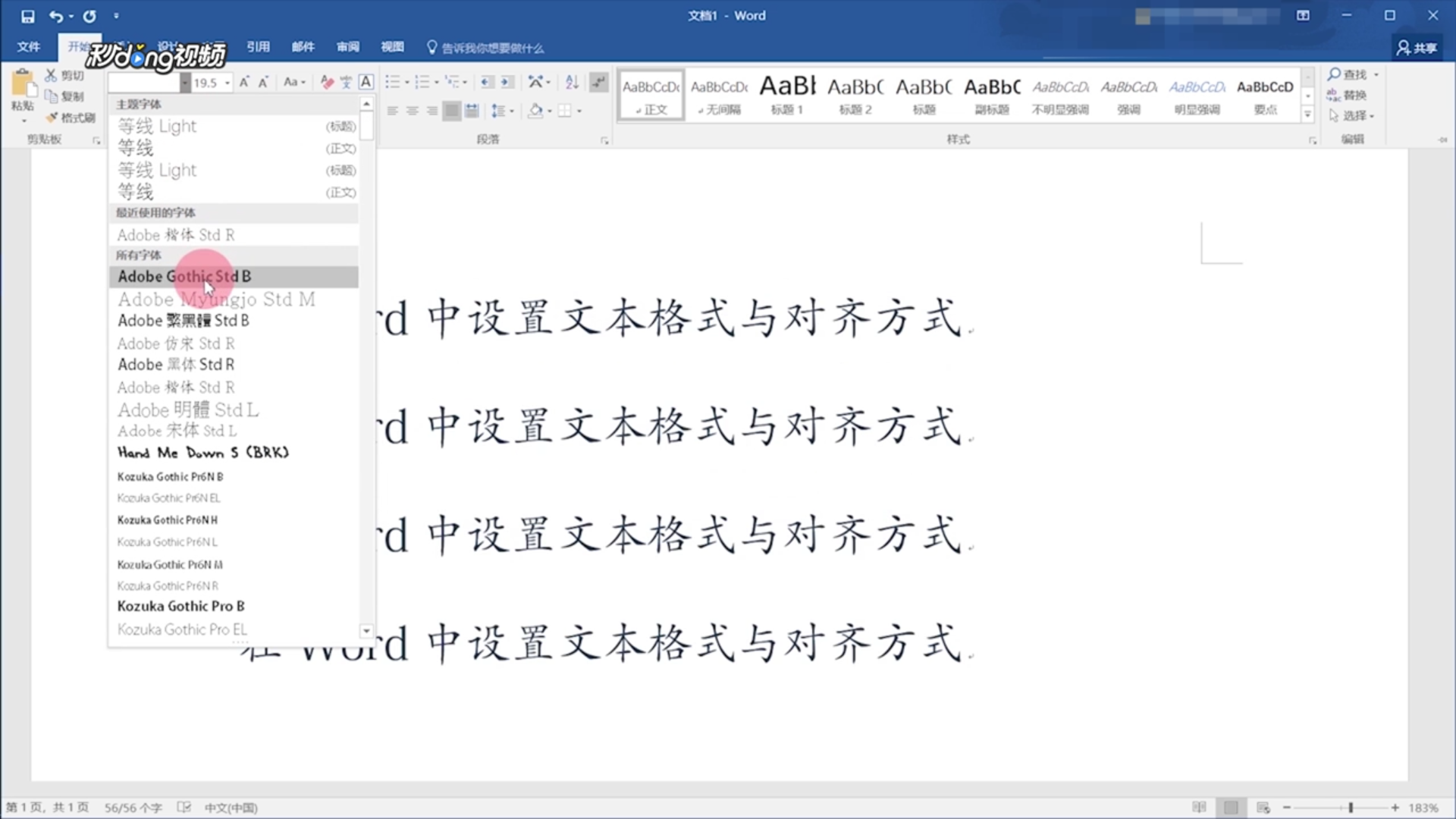This screenshot has height=819, width=1456.
Task: Apply the Phonetic Guide pinyin icon
Action: 347,82
